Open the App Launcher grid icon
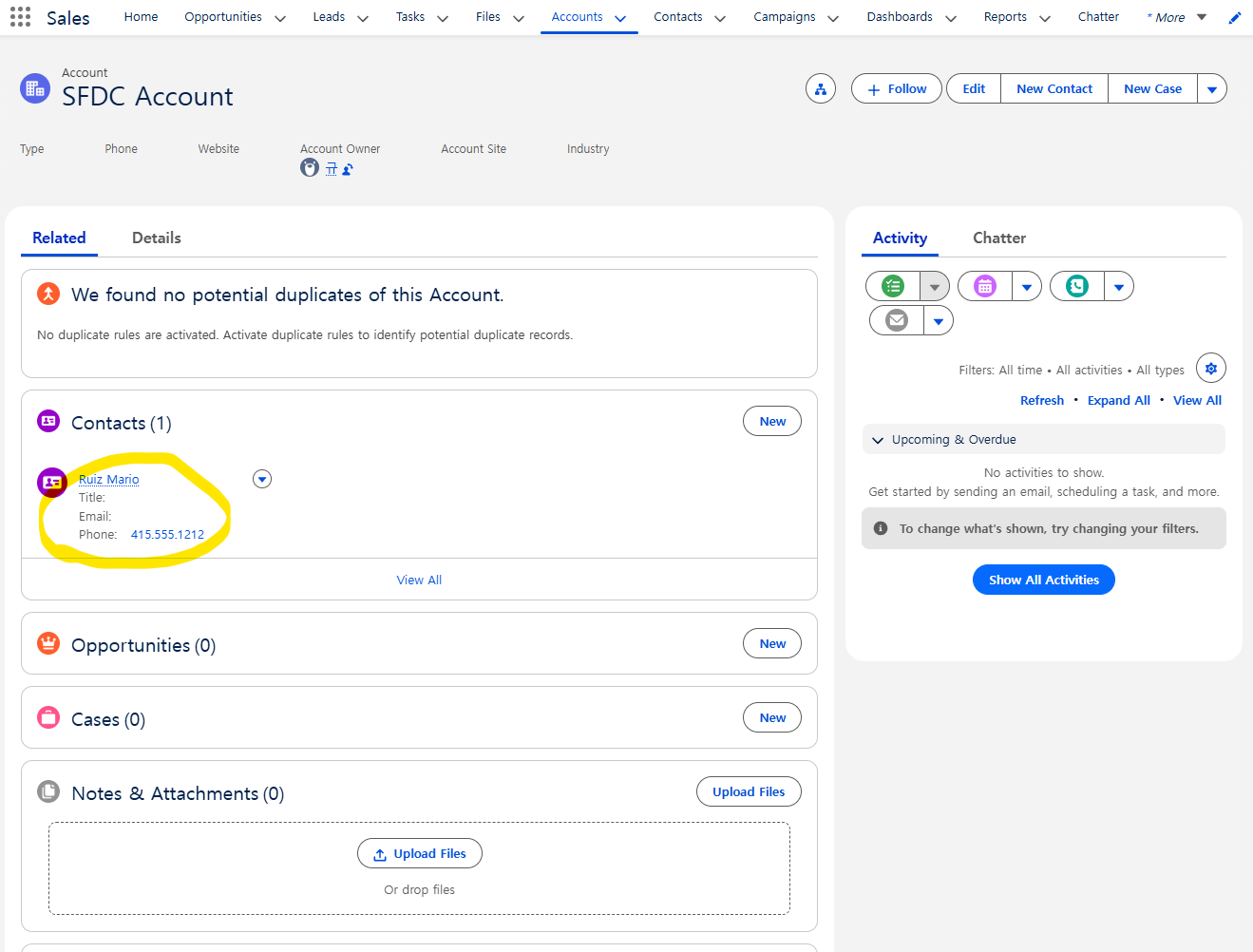Image resolution: width=1253 pixels, height=952 pixels. tap(20, 17)
